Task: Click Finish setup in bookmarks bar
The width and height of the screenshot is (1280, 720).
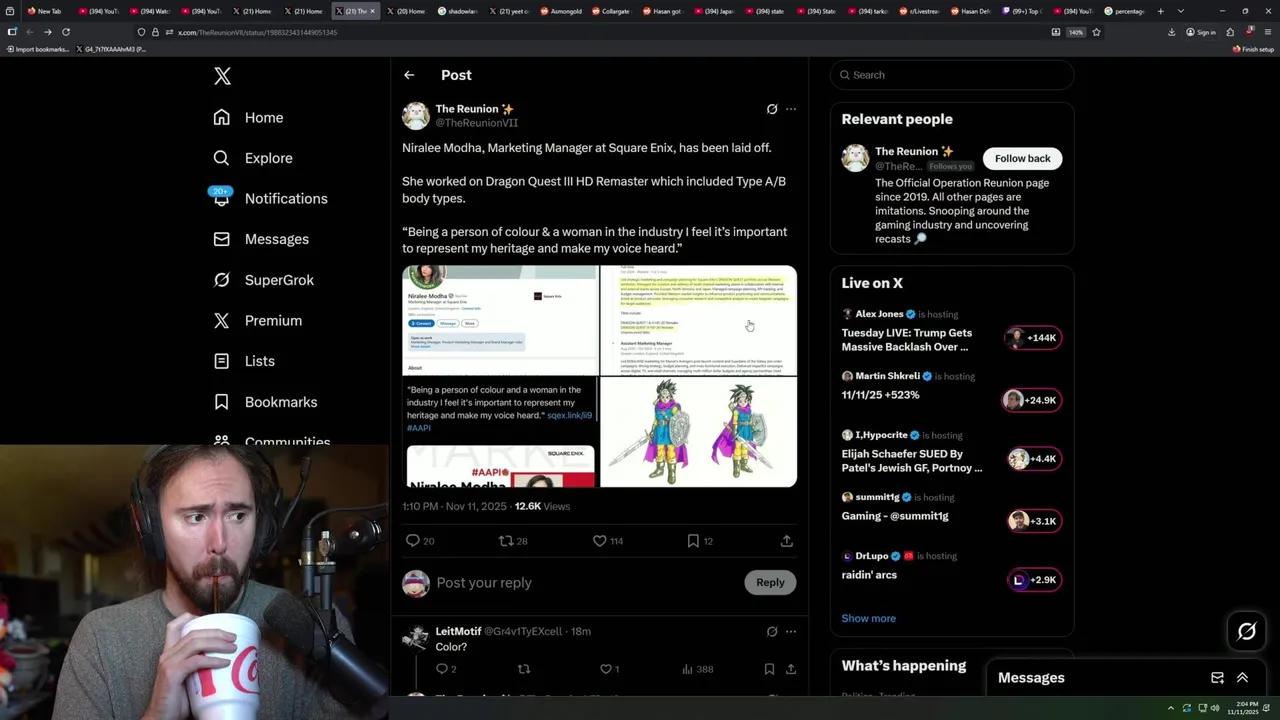Action: pyautogui.click(x=1253, y=49)
